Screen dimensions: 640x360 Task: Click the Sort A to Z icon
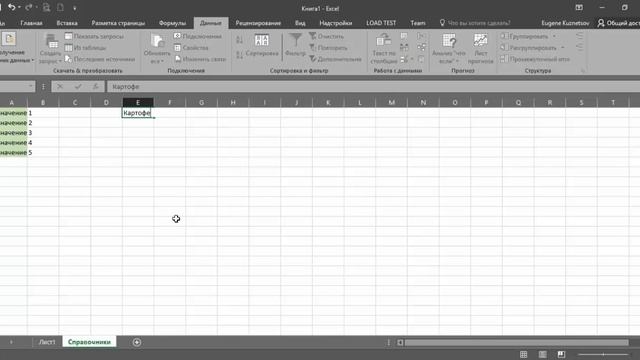pos(239,40)
